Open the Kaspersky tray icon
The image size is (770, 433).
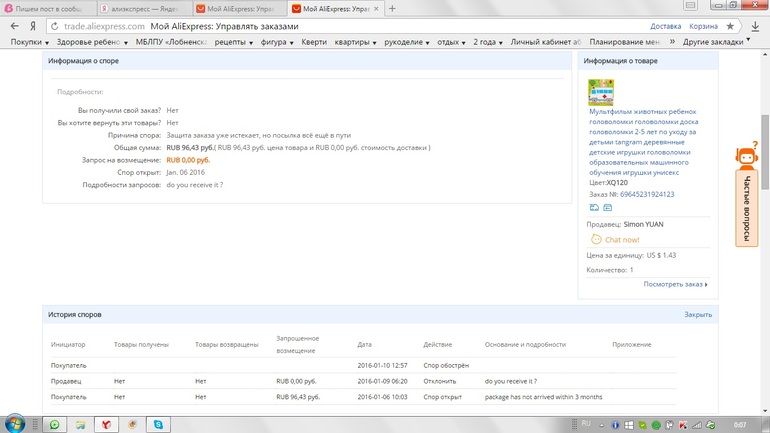[x=683, y=425]
